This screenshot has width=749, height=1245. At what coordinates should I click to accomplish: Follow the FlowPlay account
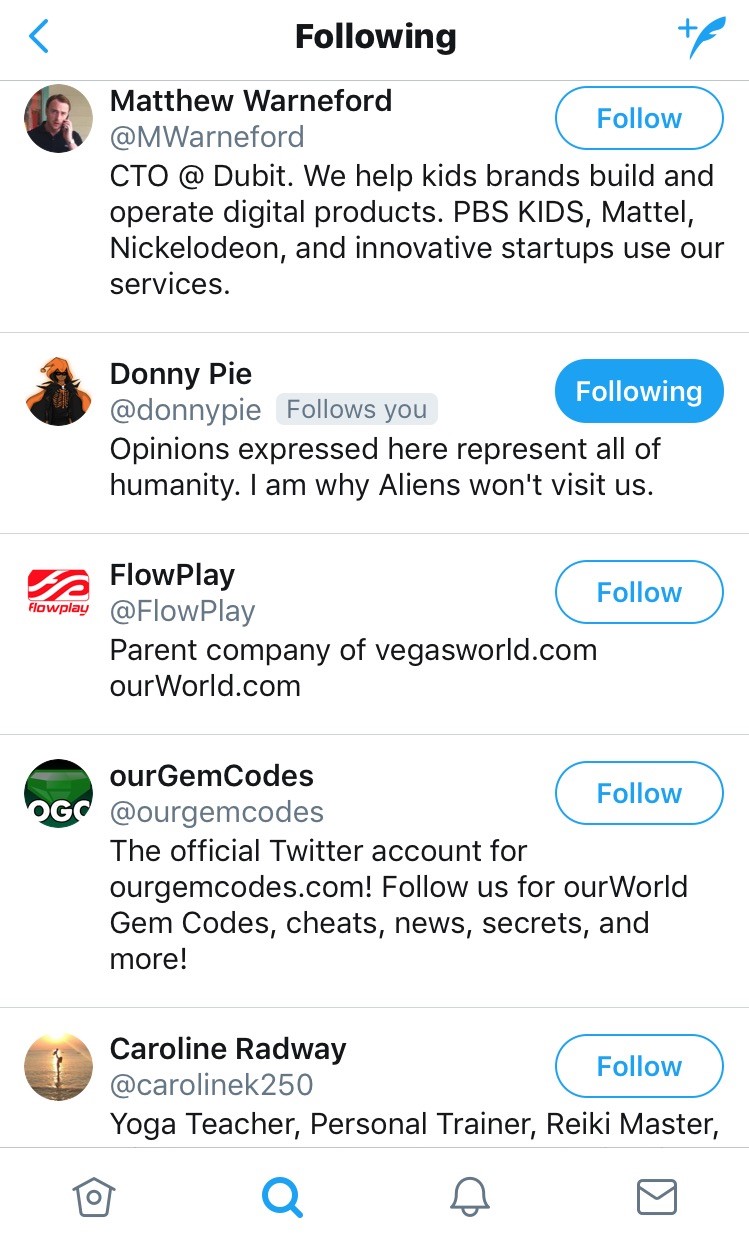pyautogui.click(x=638, y=592)
